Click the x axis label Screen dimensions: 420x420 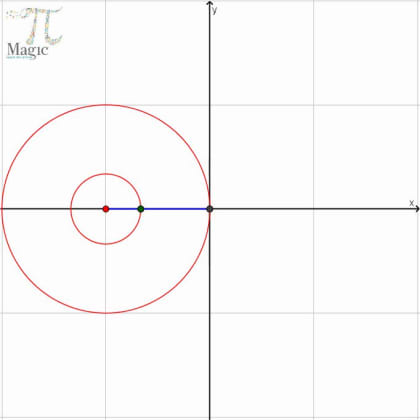pos(411,203)
